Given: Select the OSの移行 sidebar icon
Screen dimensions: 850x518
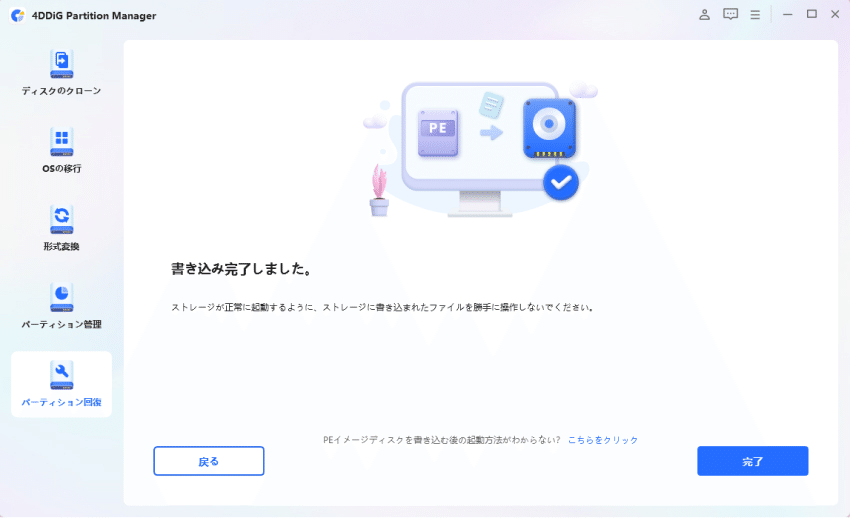Looking at the screenshot, I should [62, 141].
